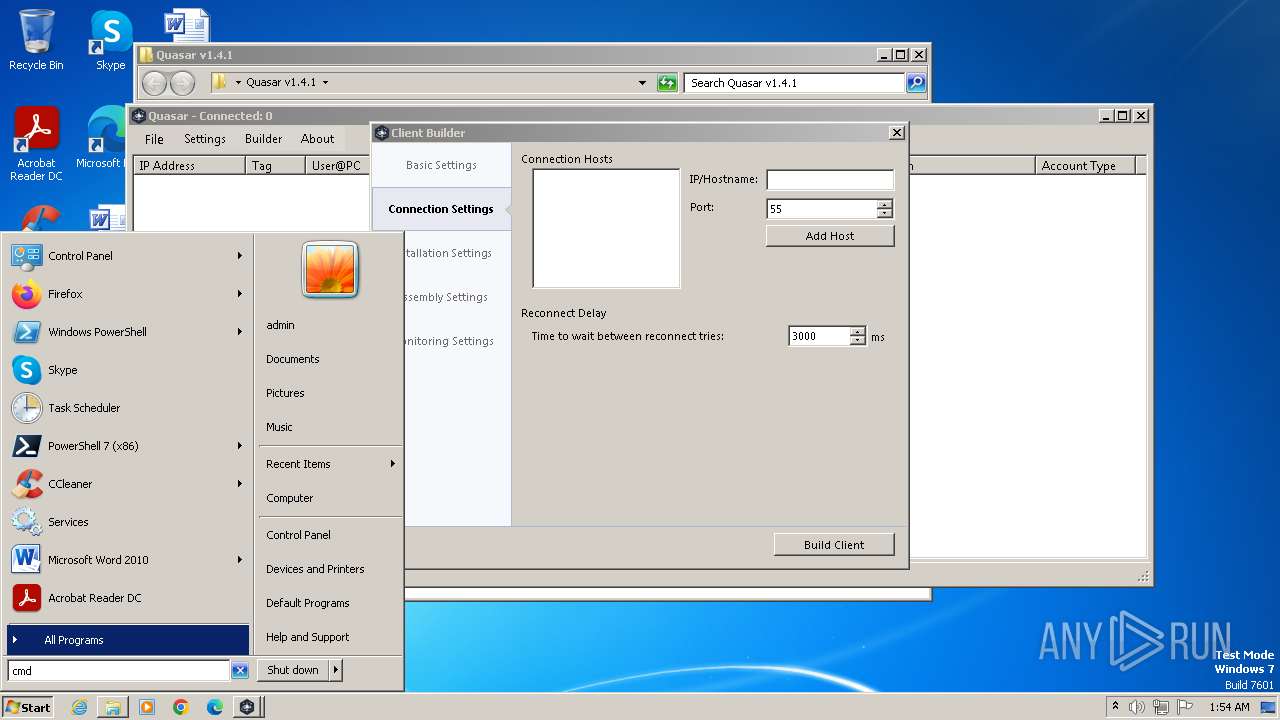Expand Microsoft Word 2010 jump list arrow
The image size is (1280, 720).
(240, 560)
